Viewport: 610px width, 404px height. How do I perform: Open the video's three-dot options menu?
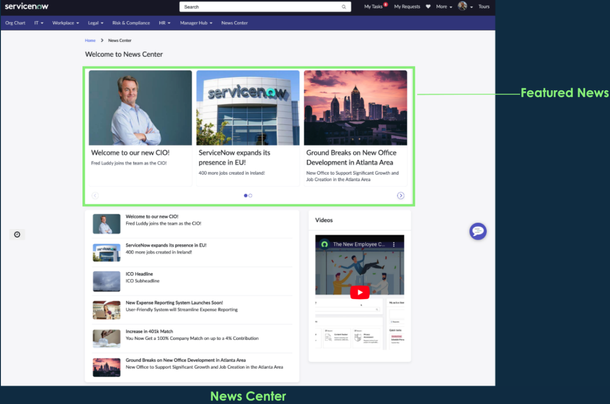(x=394, y=244)
